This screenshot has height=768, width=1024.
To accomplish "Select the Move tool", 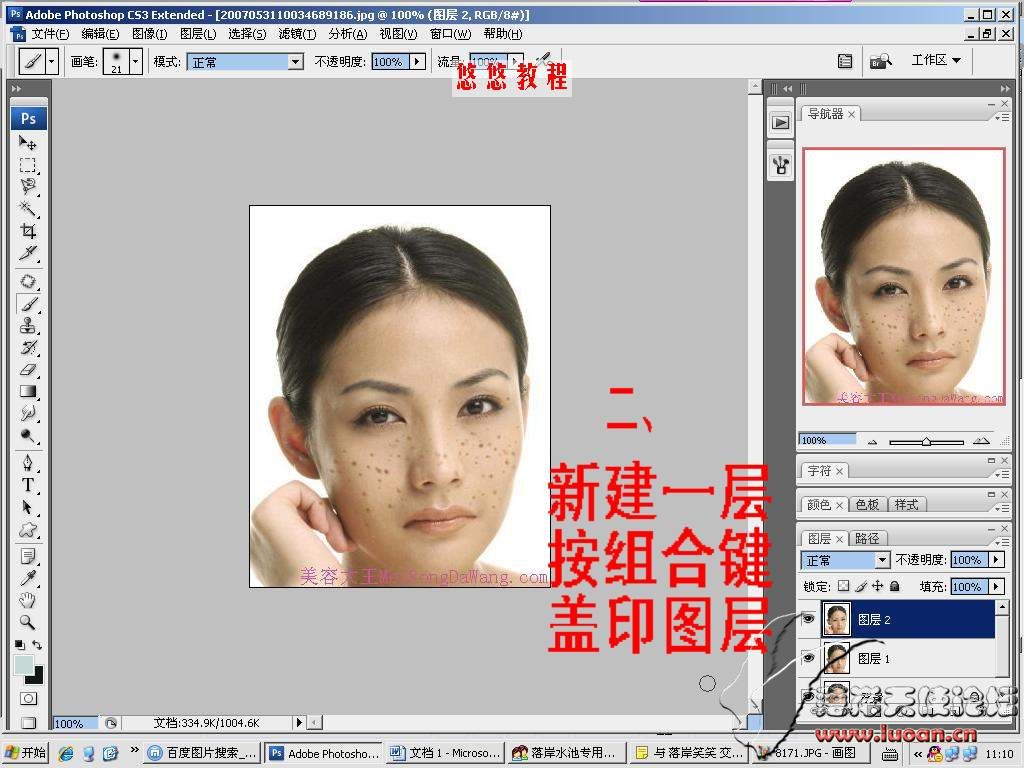I will click(x=27, y=142).
